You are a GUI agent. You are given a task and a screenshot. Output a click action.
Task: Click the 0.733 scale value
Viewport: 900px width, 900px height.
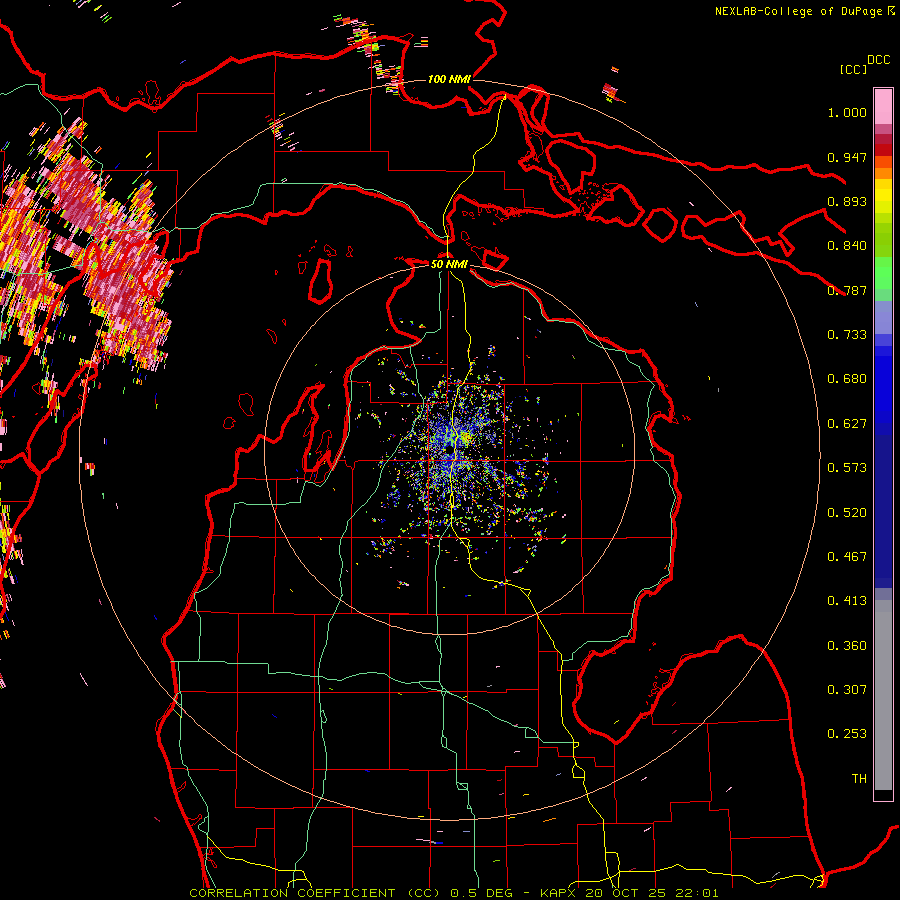847,335
